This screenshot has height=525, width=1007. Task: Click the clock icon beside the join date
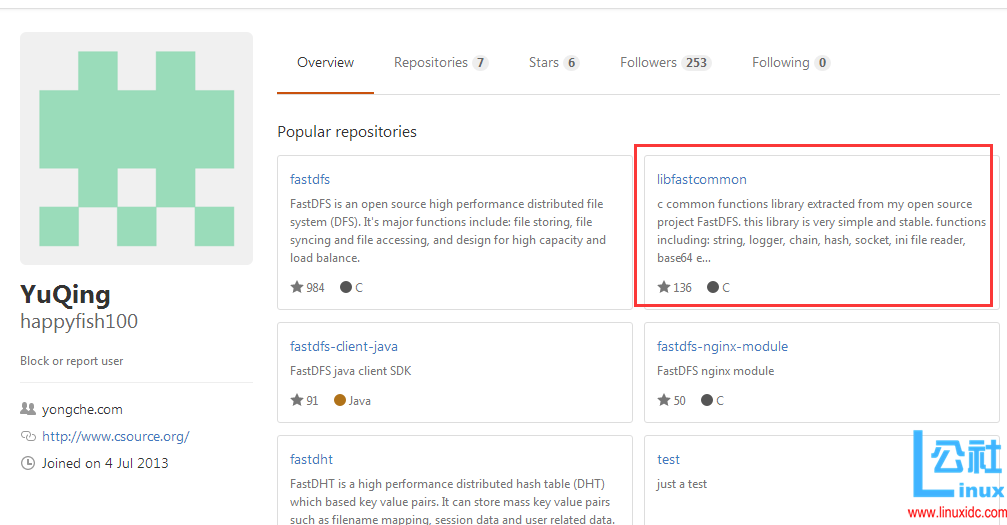(x=27, y=463)
